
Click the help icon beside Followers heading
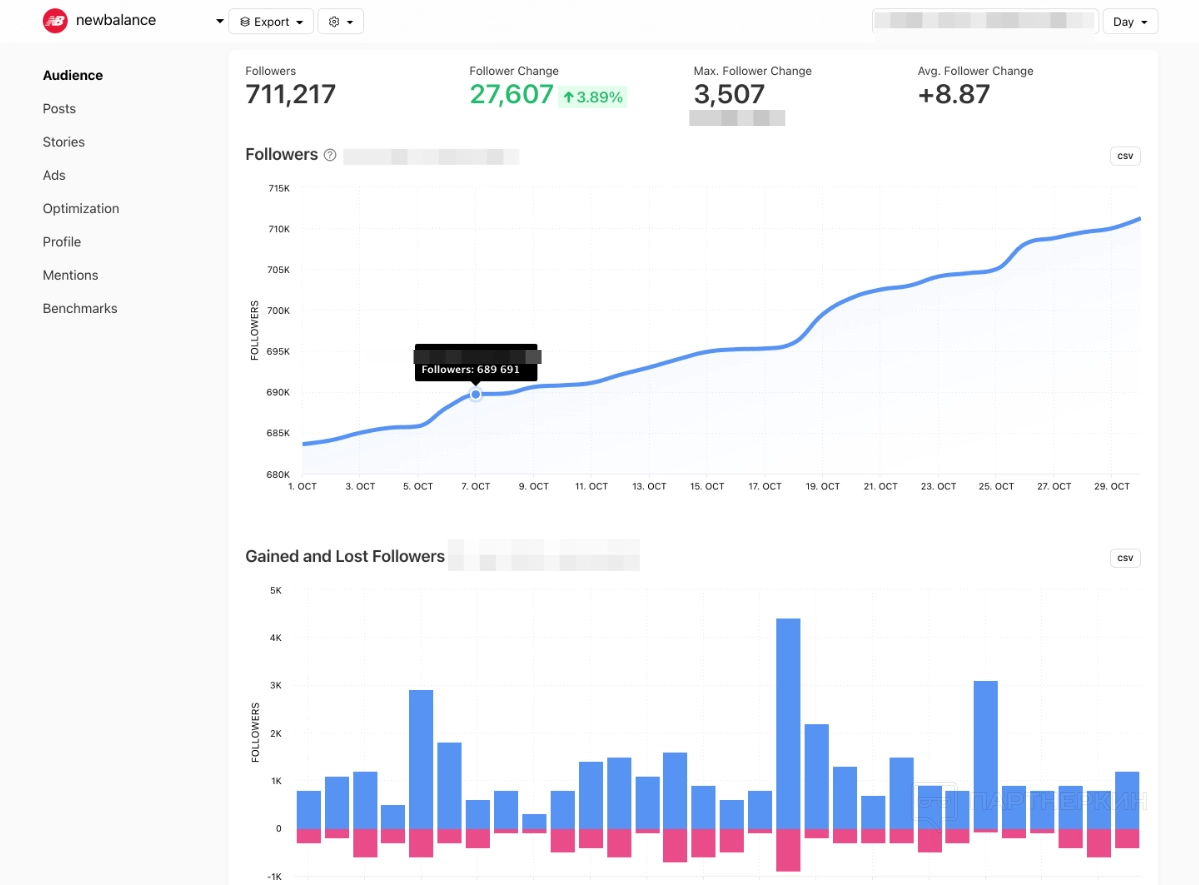pyautogui.click(x=330, y=155)
